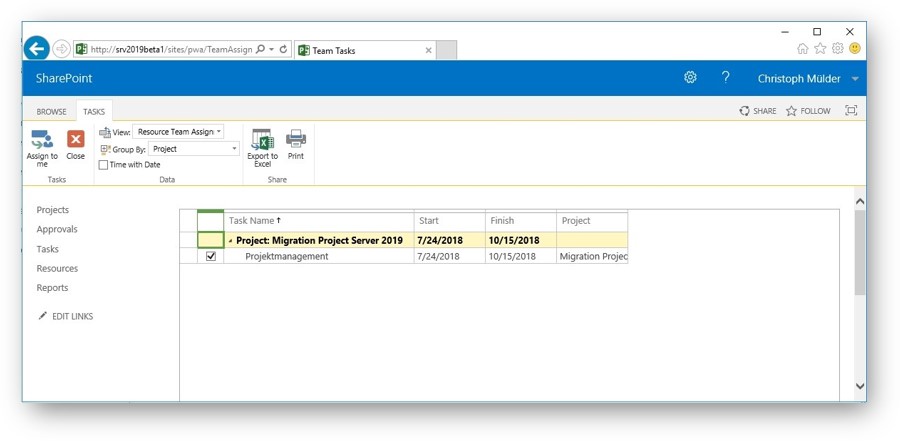The width and height of the screenshot is (900, 441).
Task: Collapse the Migration Project Server 2019 group
Action: point(231,241)
